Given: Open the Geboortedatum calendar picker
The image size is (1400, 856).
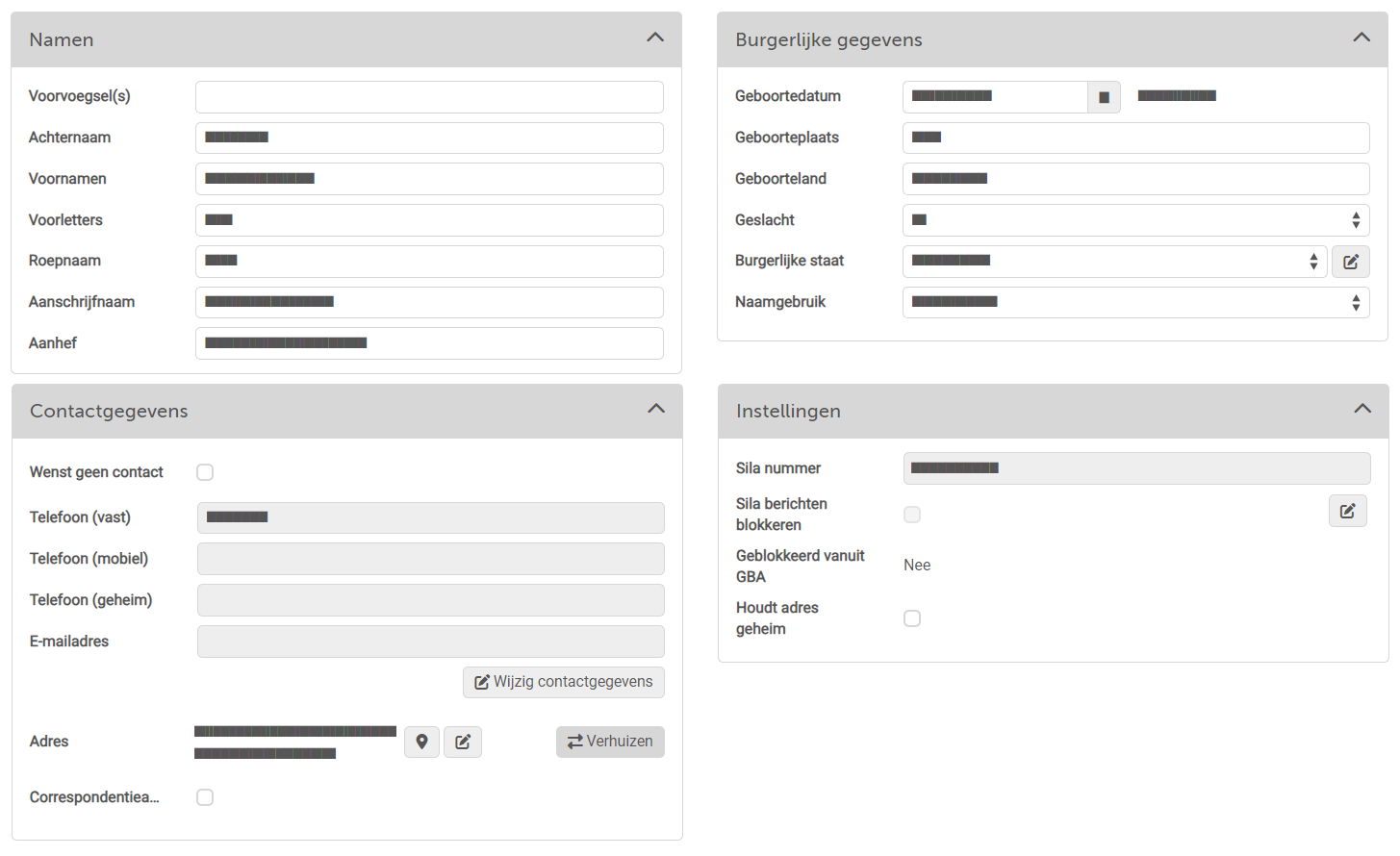Looking at the screenshot, I should (1104, 97).
